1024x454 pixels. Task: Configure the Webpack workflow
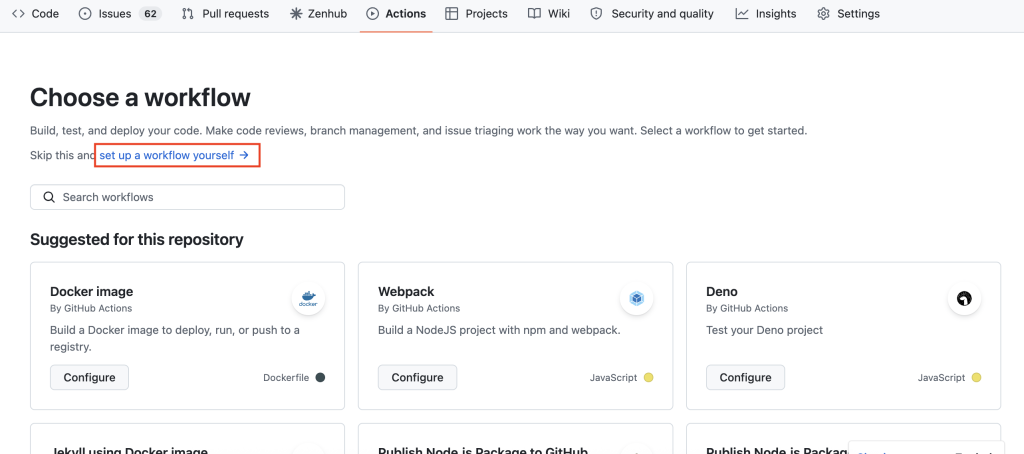click(x=417, y=378)
